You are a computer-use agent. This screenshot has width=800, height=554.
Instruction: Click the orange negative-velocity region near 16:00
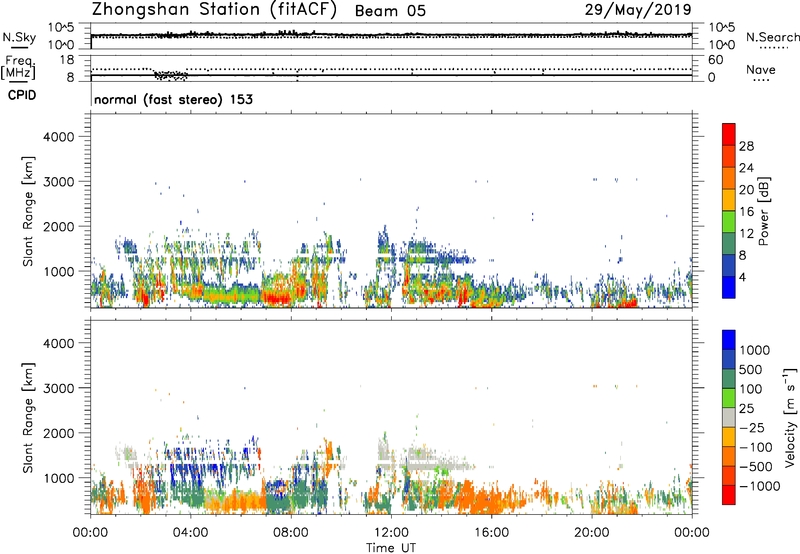tap(491, 500)
